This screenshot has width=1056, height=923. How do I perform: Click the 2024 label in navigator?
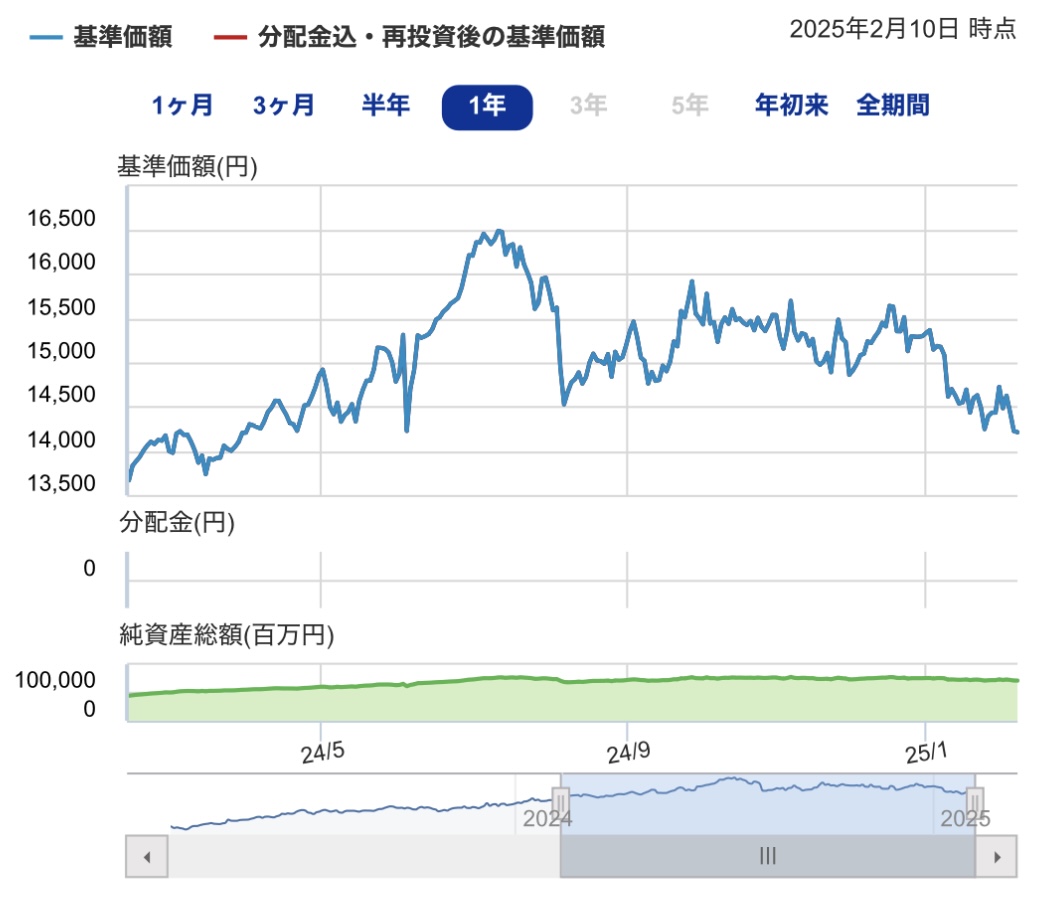(x=548, y=819)
